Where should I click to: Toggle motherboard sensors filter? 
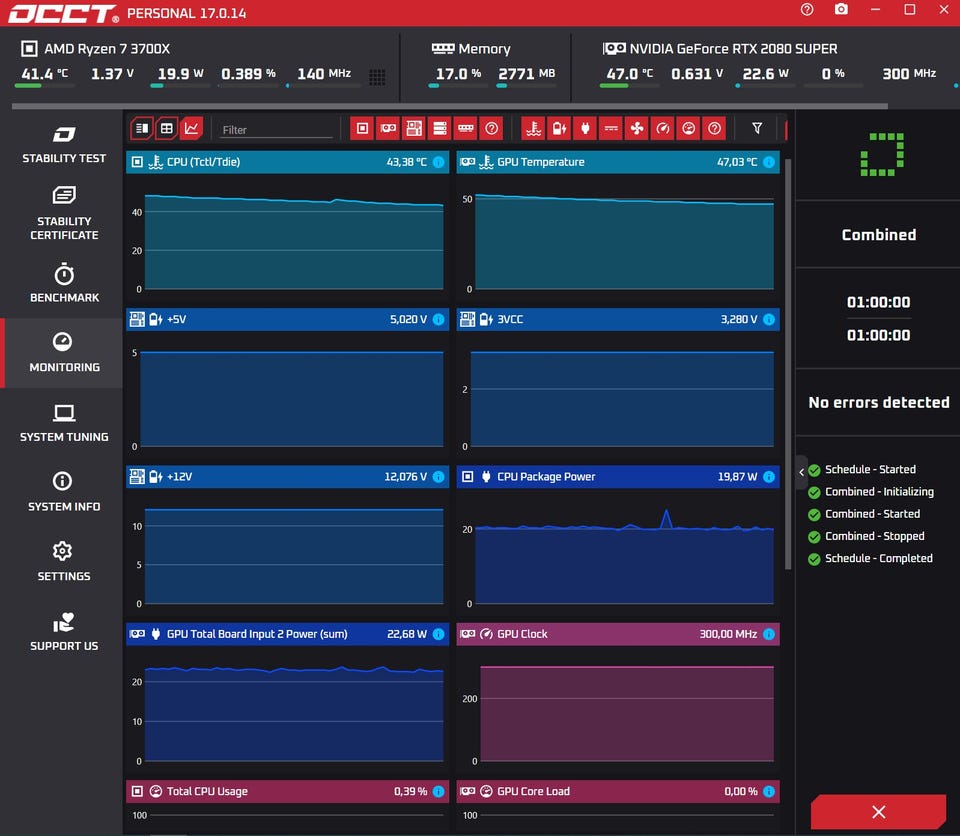pyautogui.click(x=414, y=129)
